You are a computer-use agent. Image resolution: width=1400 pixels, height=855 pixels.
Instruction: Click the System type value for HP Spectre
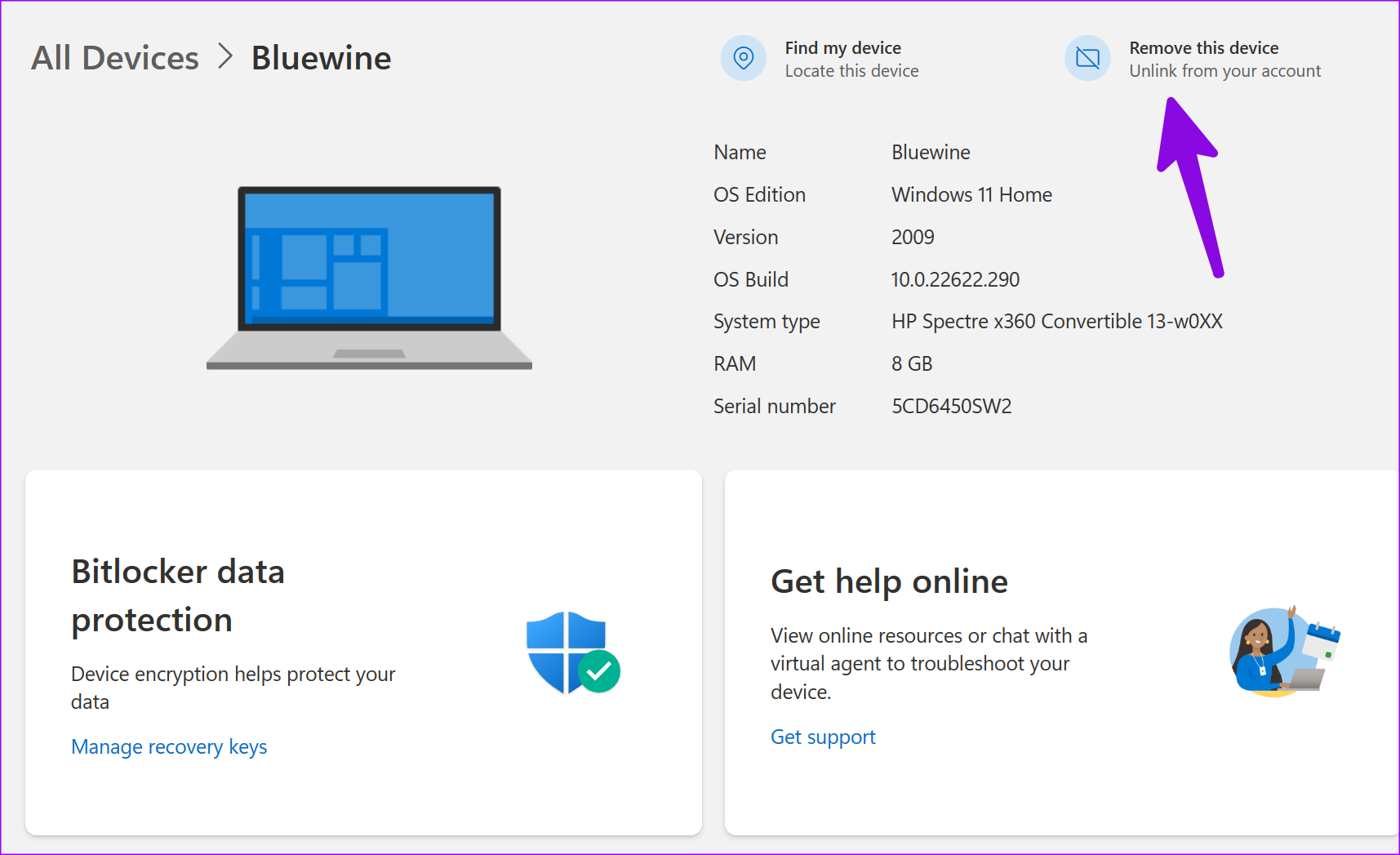1056,321
